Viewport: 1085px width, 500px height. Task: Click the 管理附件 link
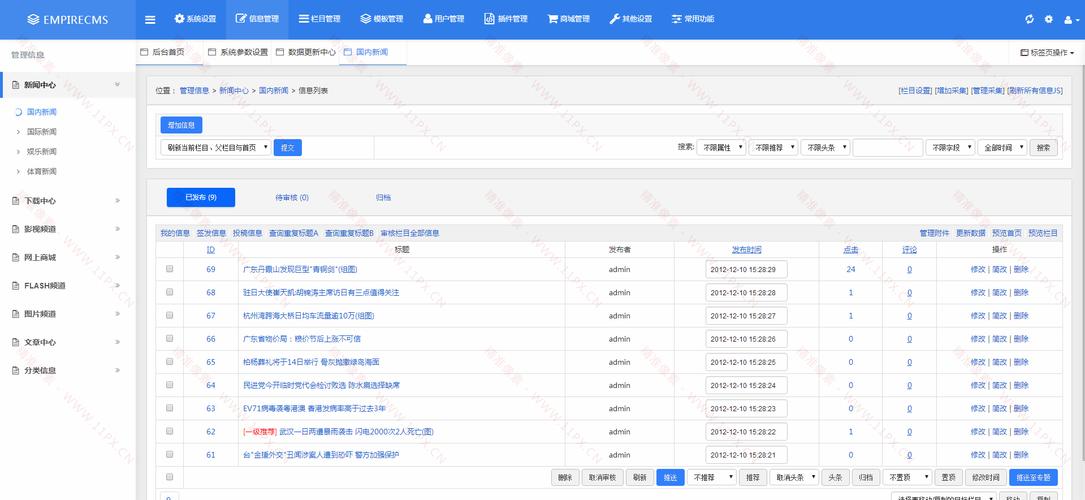[934, 234]
